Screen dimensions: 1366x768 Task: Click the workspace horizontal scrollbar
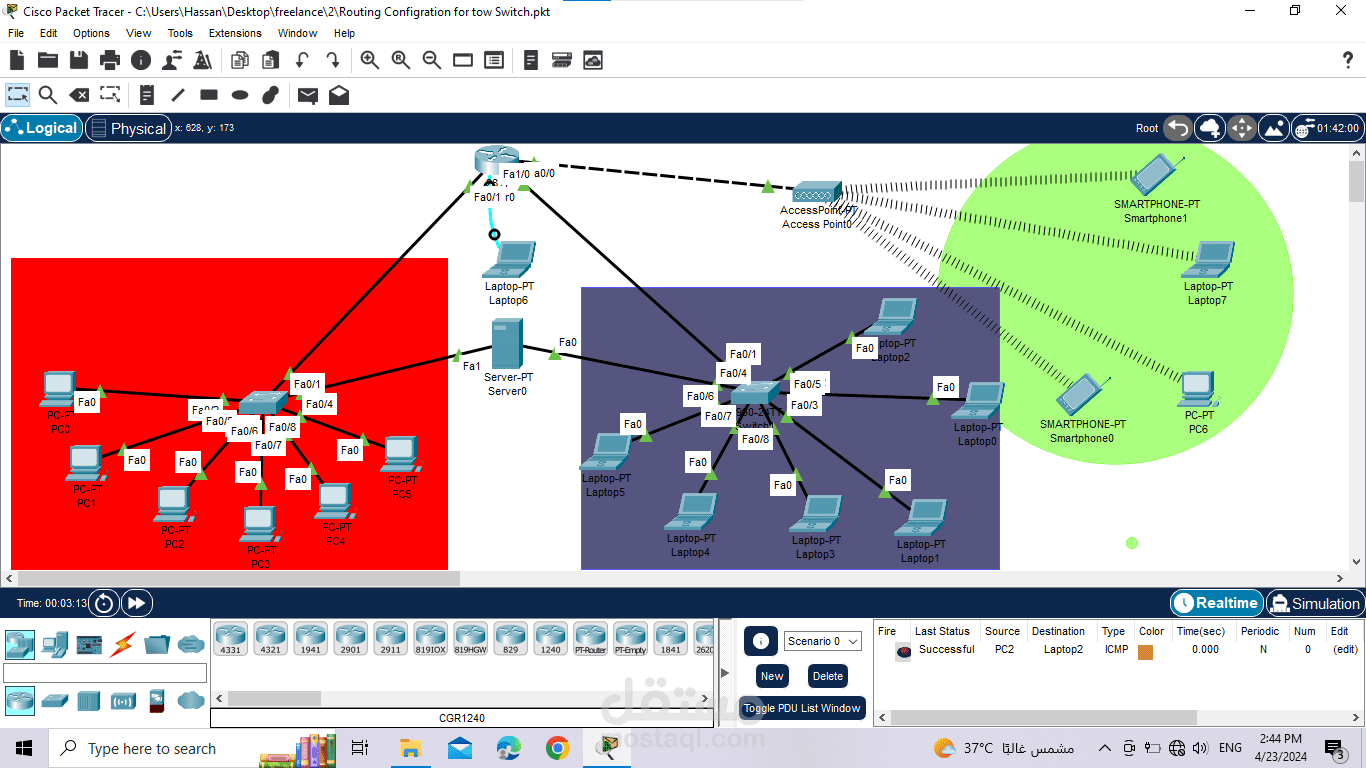click(239, 578)
